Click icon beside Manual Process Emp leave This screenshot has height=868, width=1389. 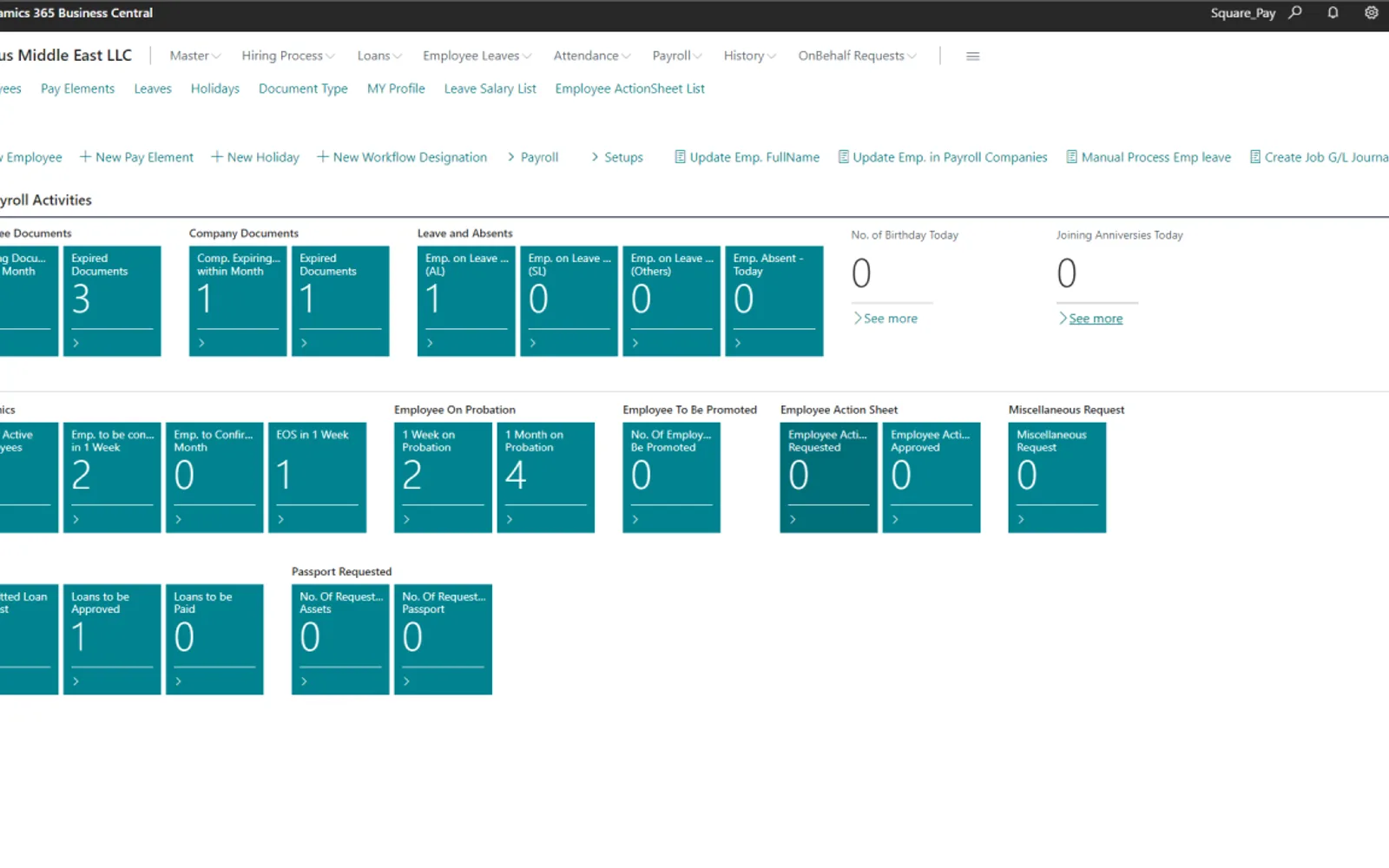tap(1072, 157)
